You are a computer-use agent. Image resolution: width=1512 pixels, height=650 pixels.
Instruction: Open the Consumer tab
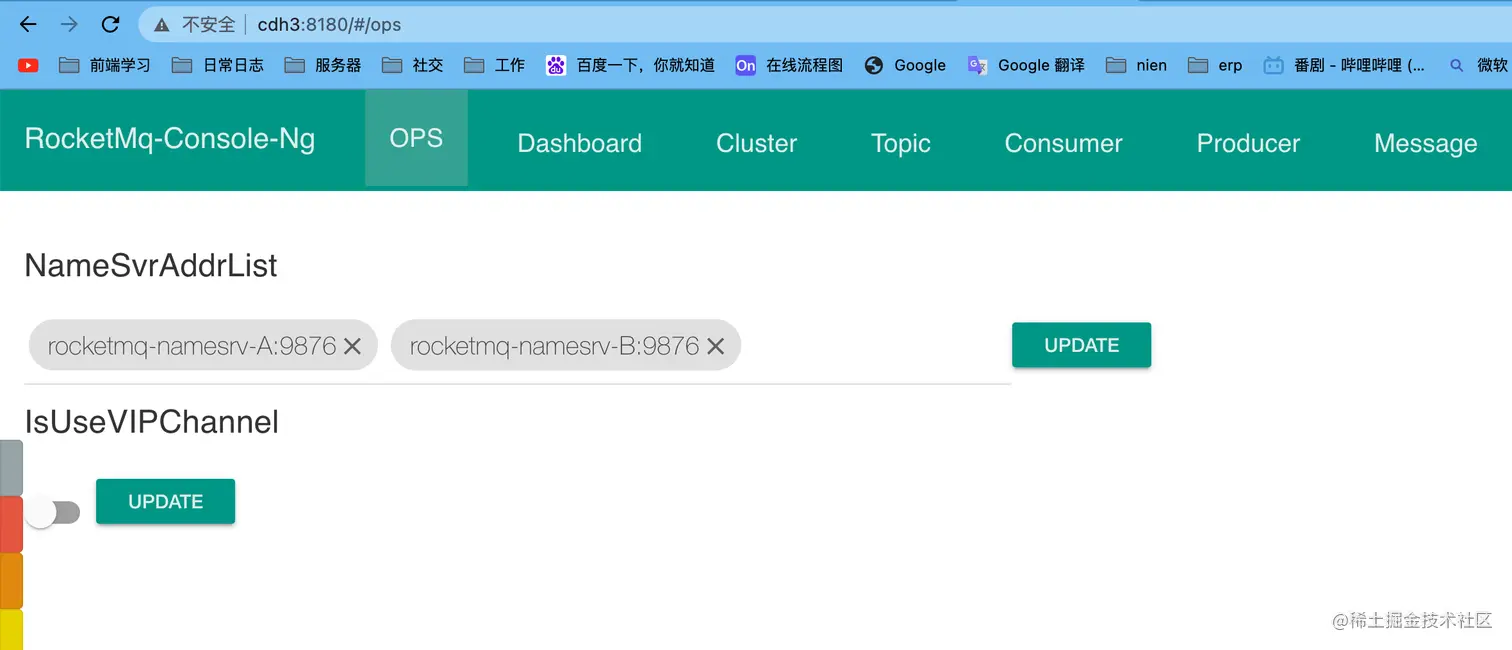(x=1063, y=143)
